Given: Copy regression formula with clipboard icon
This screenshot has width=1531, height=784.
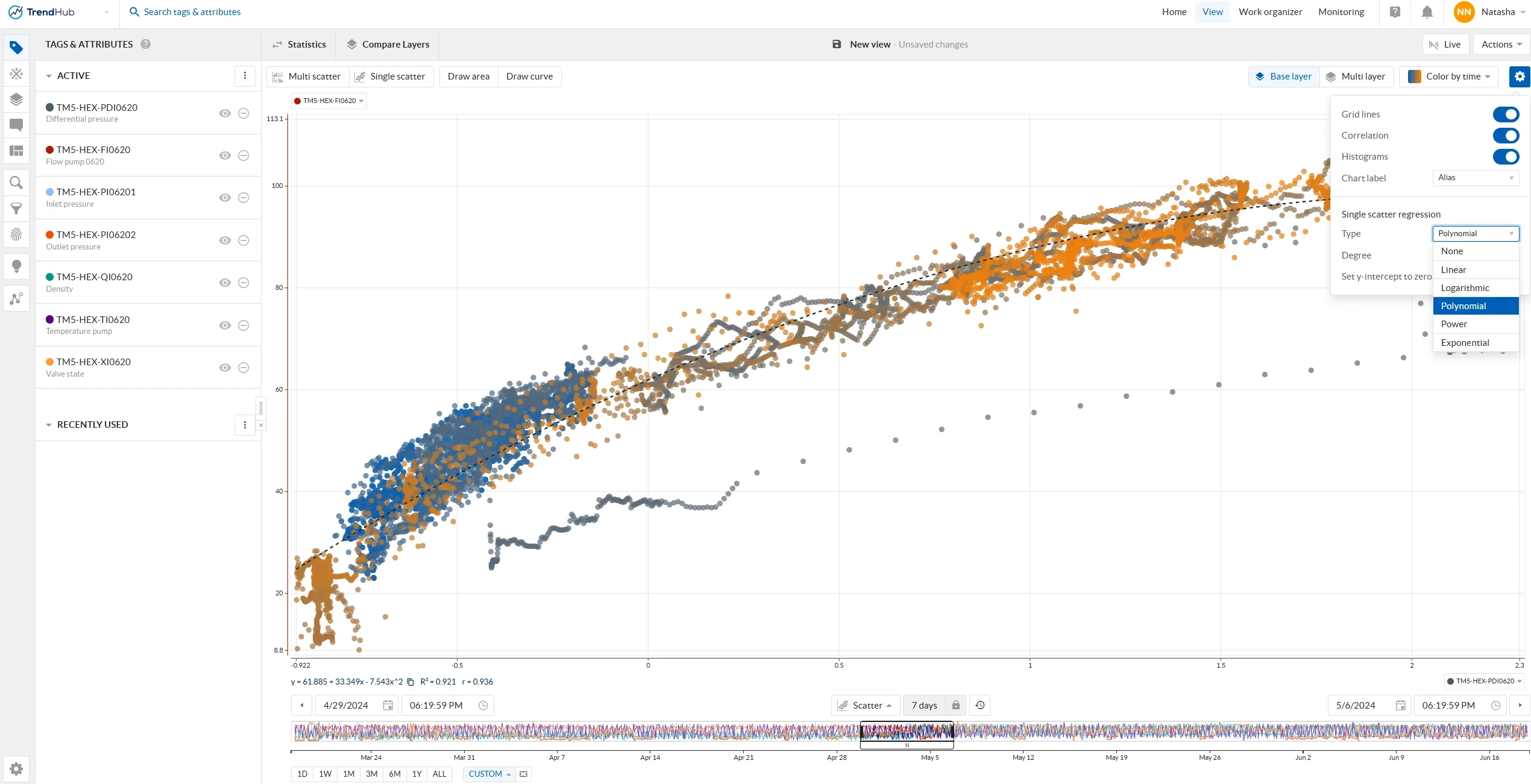Looking at the screenshot, I should click(x=410, y=682).
